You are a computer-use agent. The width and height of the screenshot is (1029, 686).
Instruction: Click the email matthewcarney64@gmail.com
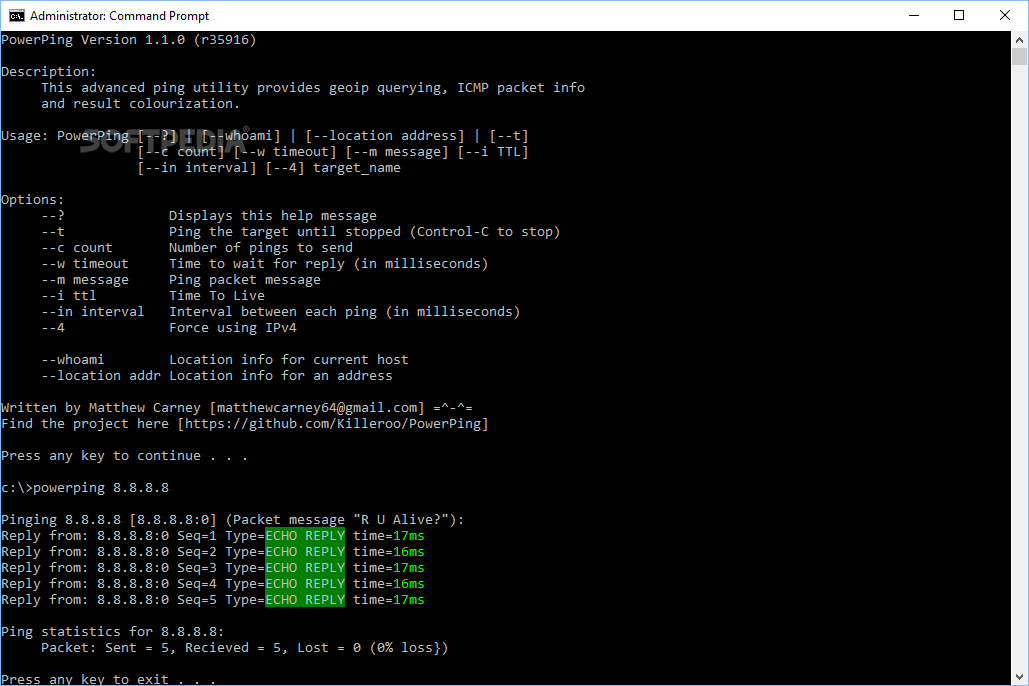tap(317, 408)
